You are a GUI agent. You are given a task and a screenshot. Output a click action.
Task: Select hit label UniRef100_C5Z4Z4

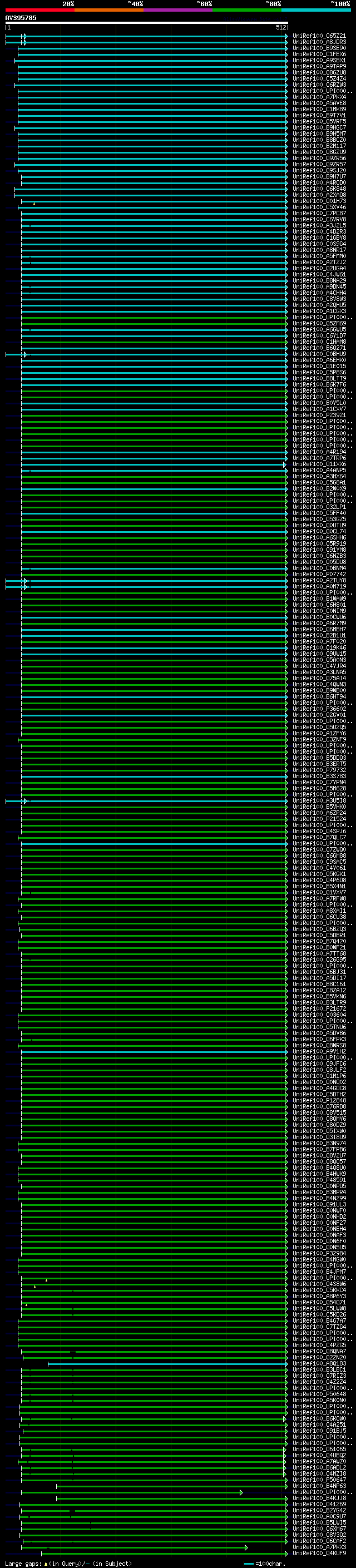(319, 78)
